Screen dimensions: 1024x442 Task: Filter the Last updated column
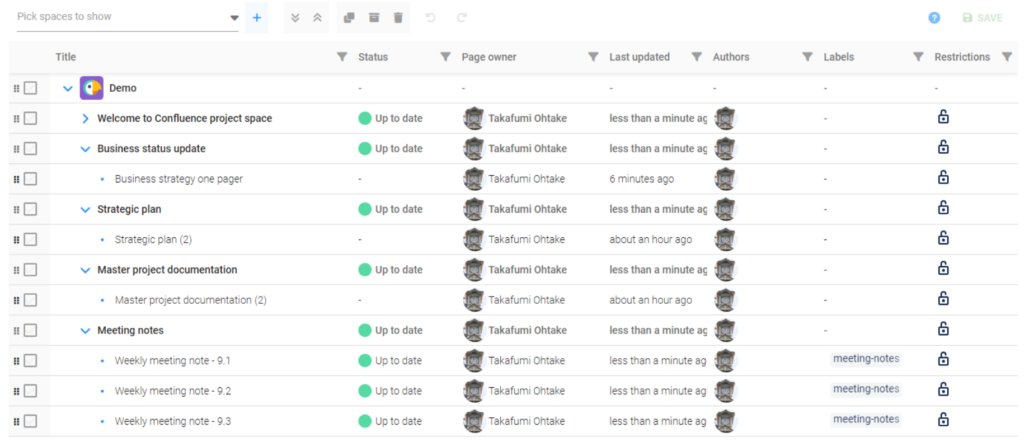697,57
